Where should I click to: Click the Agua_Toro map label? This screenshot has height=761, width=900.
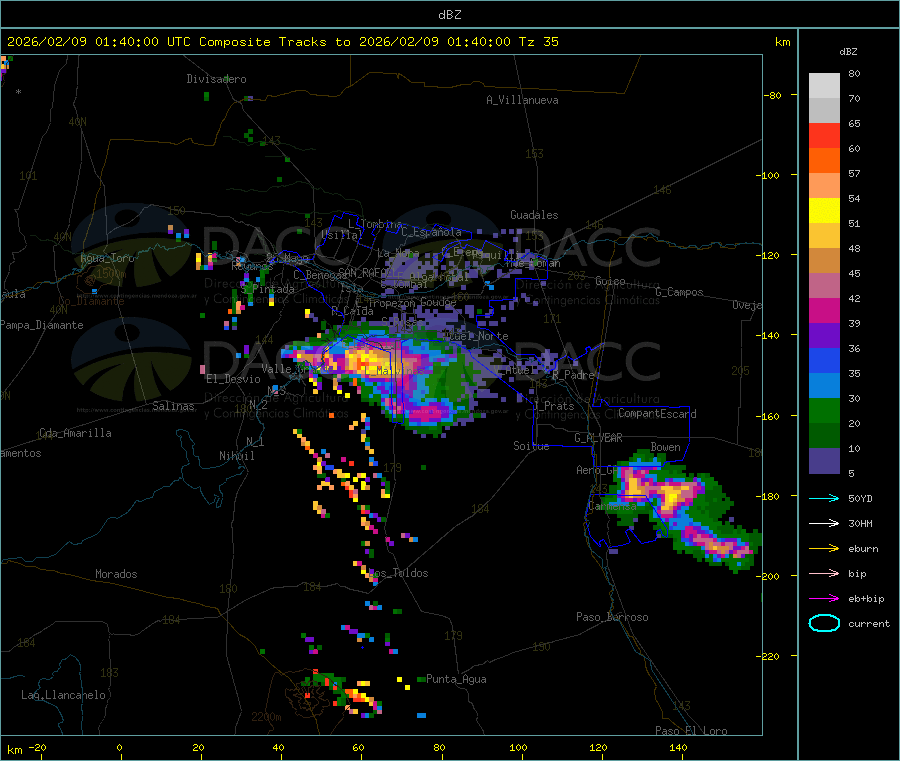tap(107, 258)
